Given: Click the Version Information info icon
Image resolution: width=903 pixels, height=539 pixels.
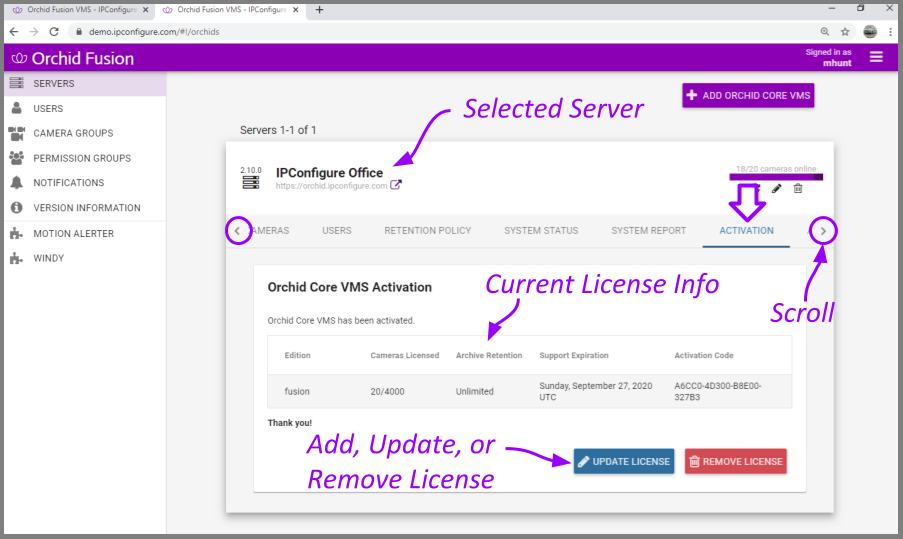Looking at the screenshot, I should (x=17, y=207).
